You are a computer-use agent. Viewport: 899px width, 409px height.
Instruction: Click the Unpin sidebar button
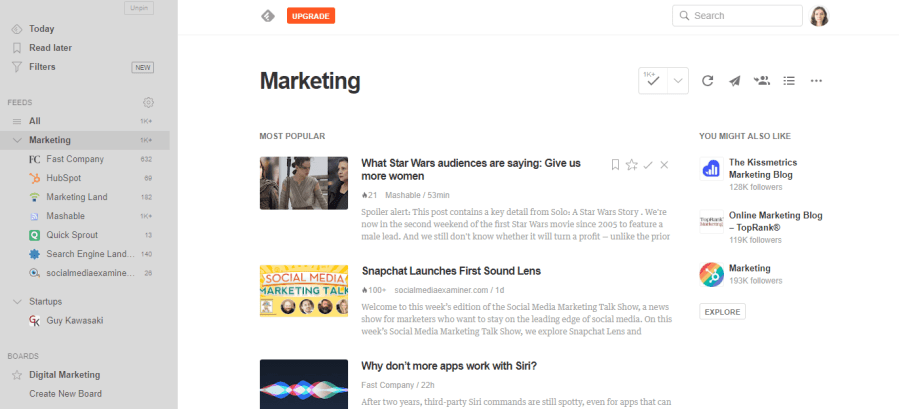coord(139,8)
